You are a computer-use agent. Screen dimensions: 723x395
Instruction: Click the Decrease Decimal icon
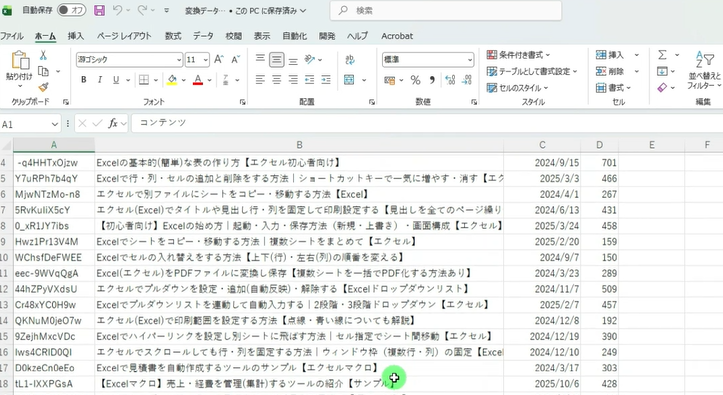coord(467,80)
